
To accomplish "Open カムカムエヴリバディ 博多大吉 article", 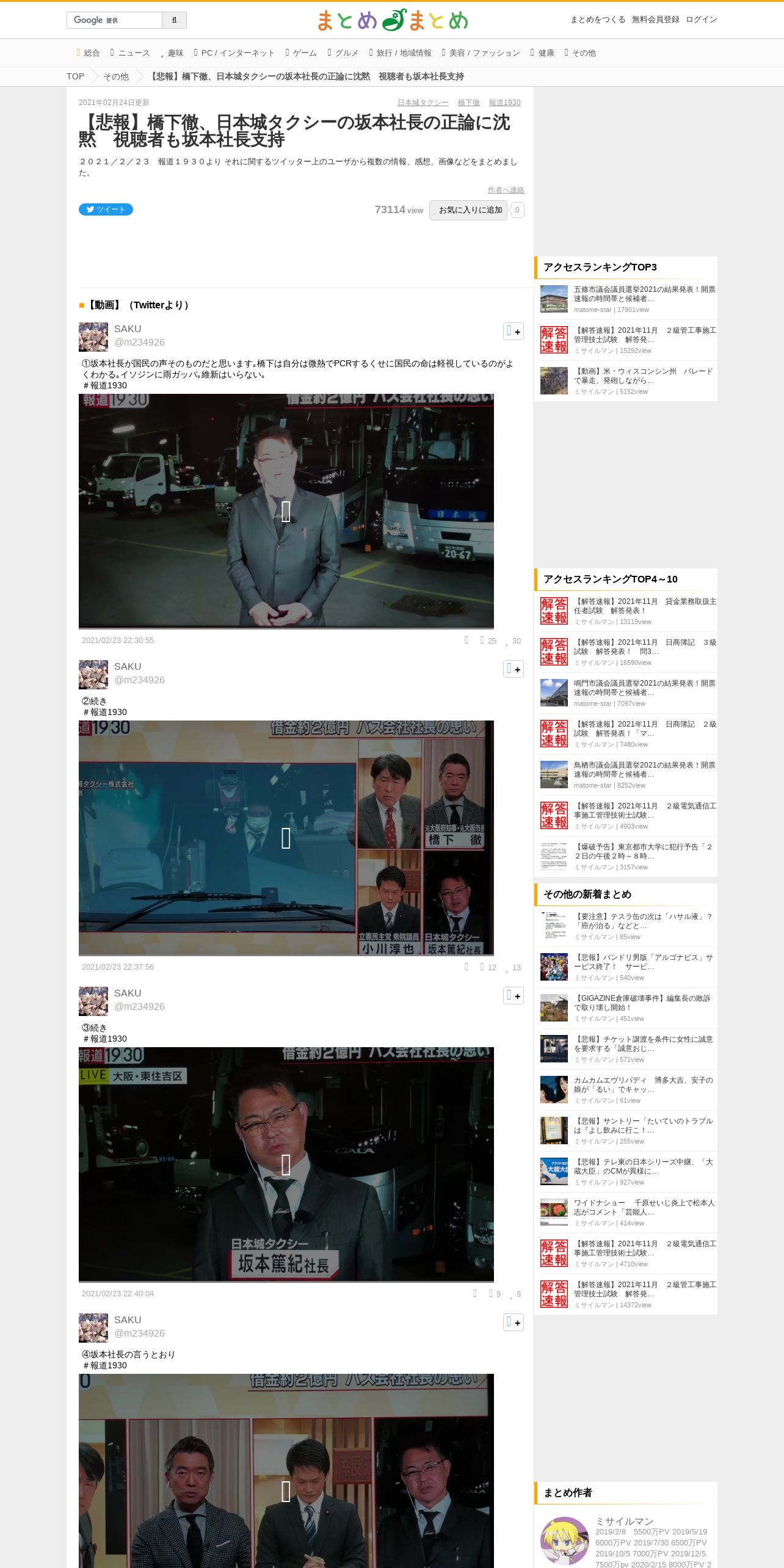I will [x=643, y=1085].
